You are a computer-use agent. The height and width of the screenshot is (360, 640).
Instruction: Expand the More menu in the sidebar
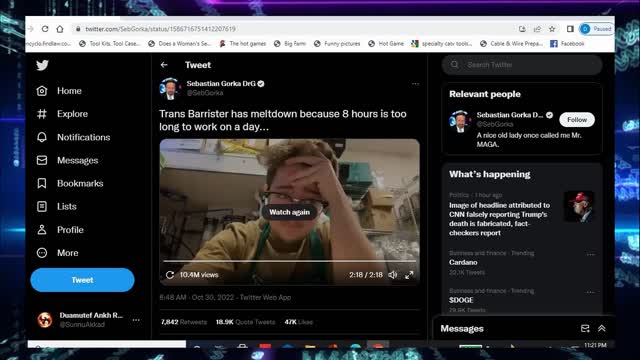click(58, 253)
